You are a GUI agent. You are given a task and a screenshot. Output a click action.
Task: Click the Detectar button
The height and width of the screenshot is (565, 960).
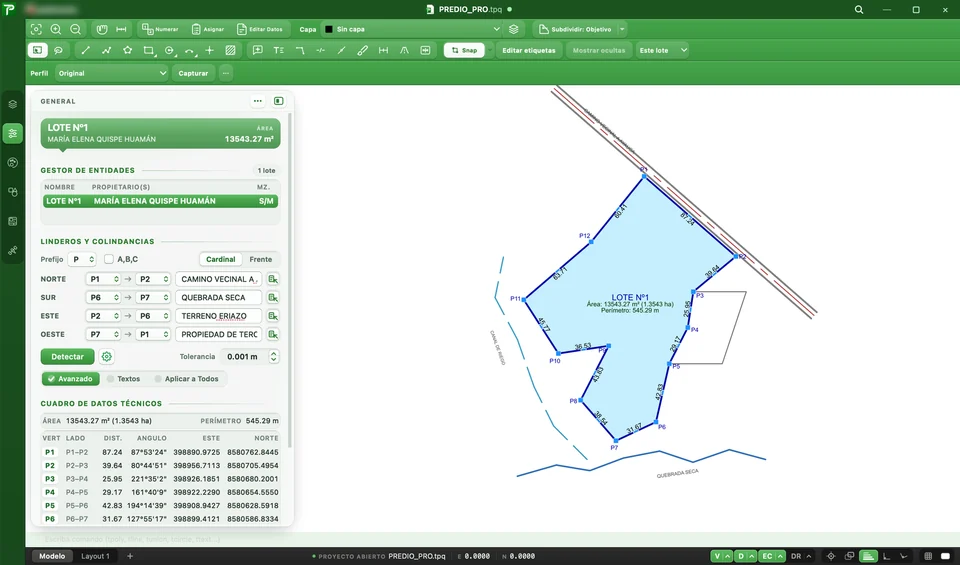pos(67,356)
